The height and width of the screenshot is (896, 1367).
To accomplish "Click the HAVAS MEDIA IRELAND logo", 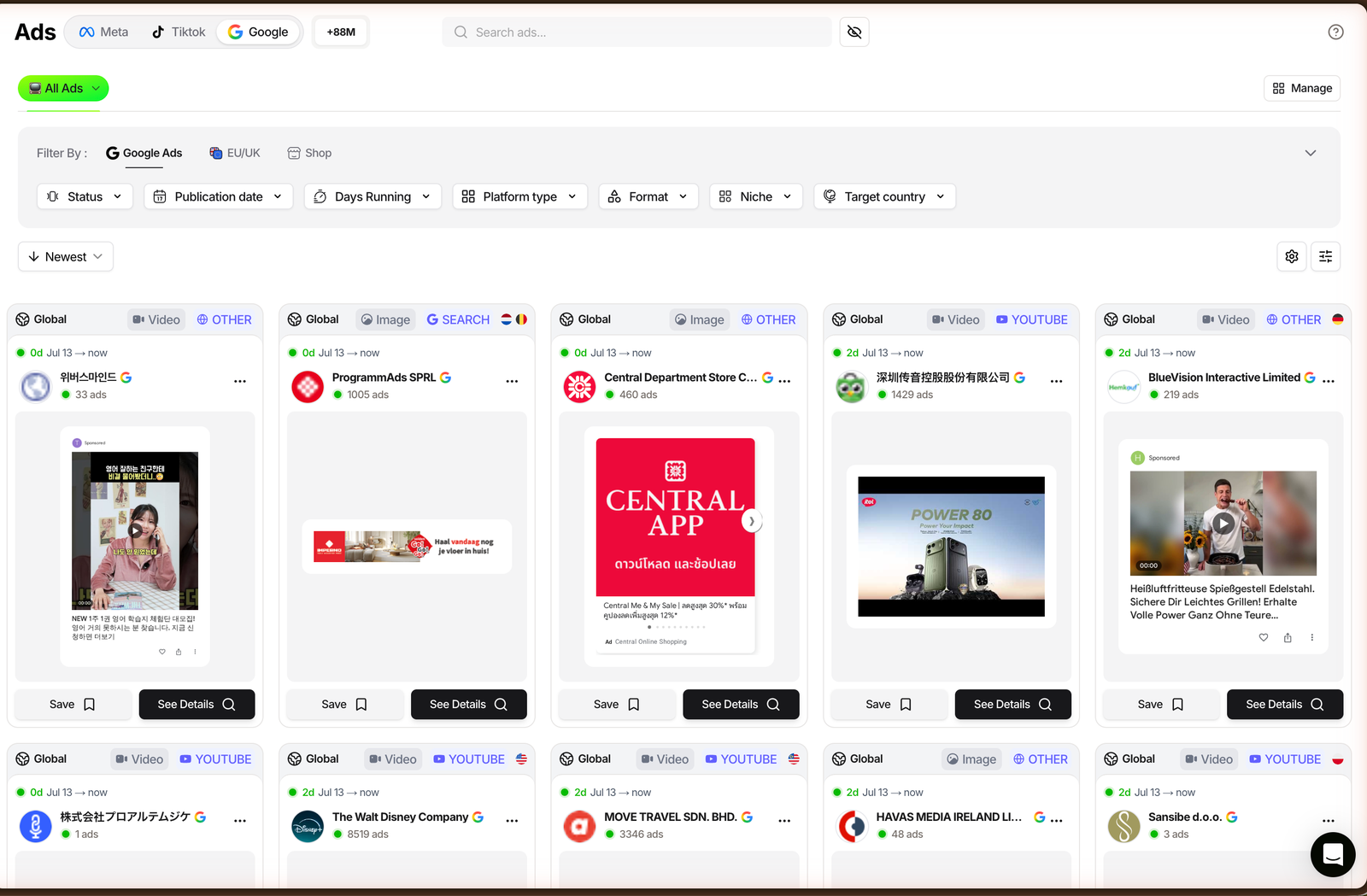I will pyautogui.click(x=852, y=827).
